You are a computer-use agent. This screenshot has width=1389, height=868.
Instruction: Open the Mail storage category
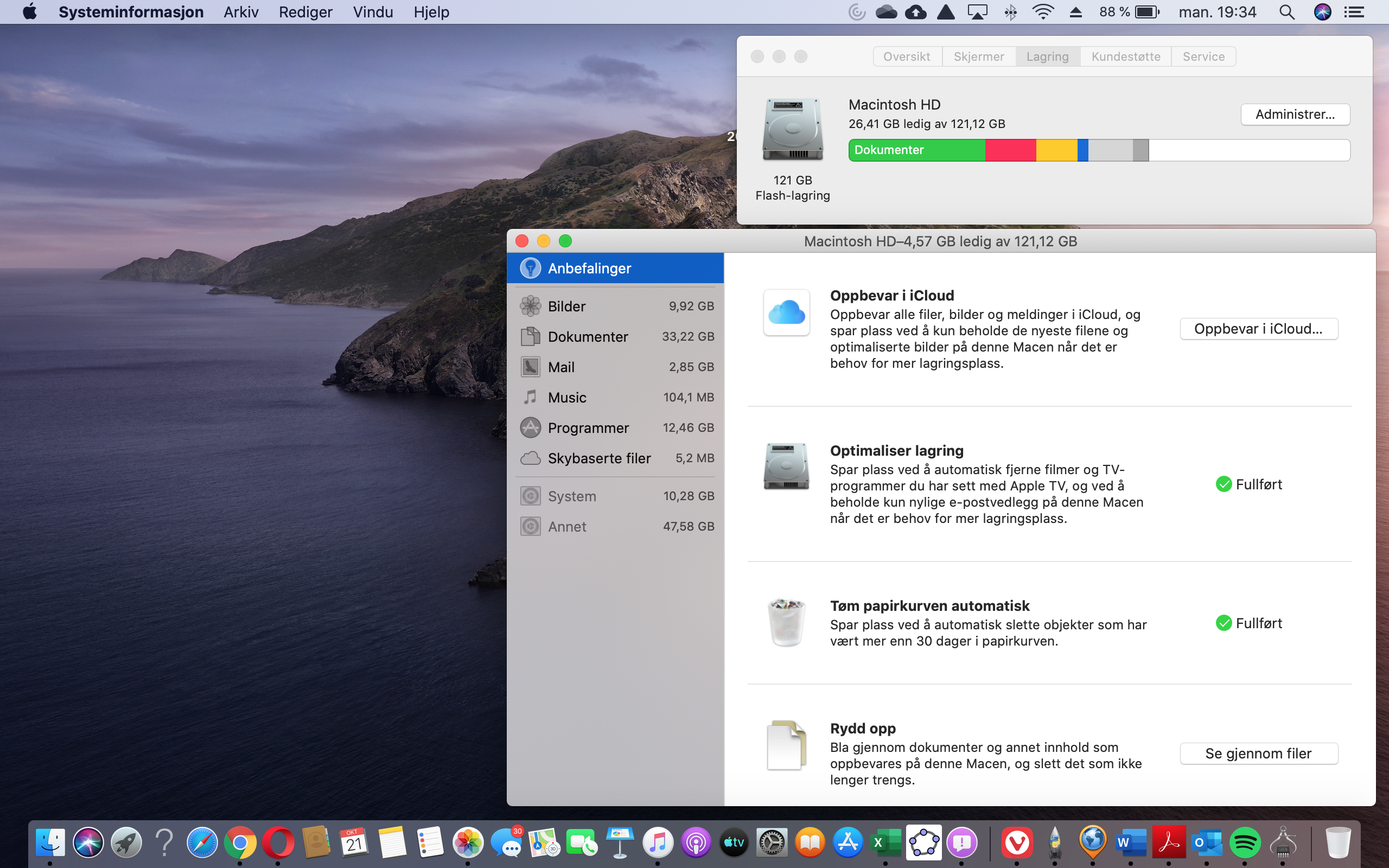[615, 367]
